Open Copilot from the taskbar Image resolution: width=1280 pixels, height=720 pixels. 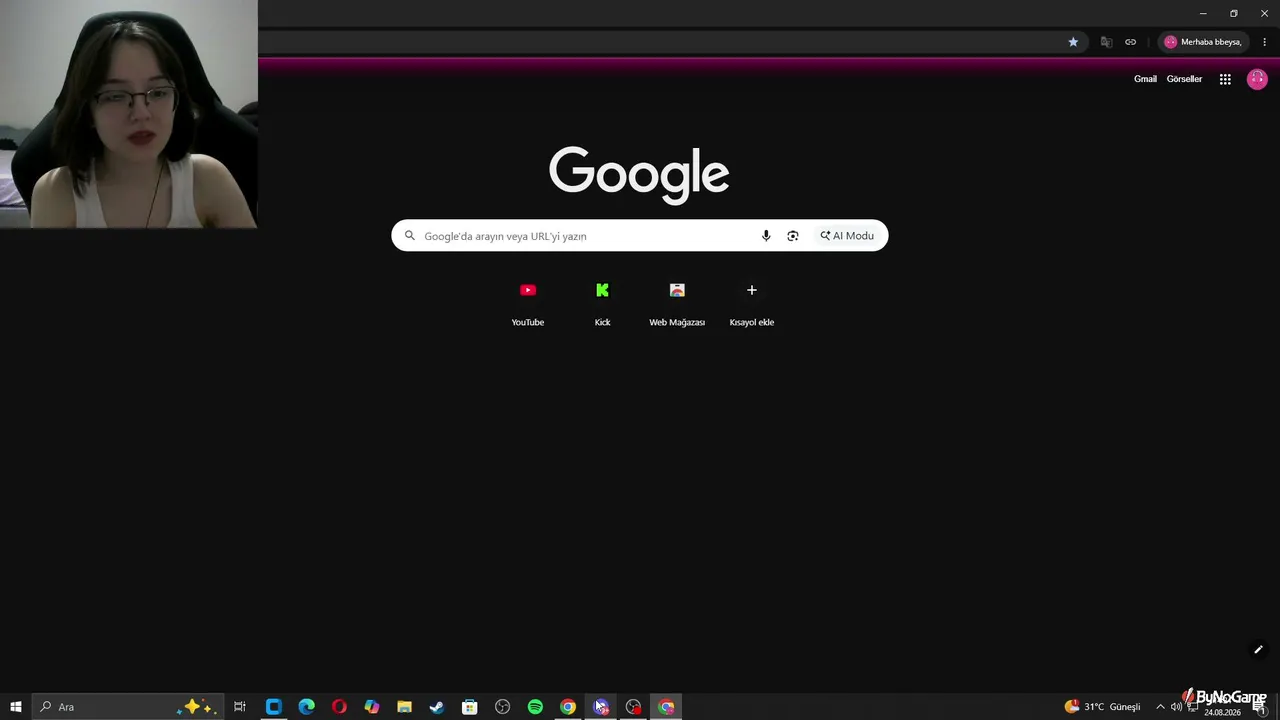[372, 707]
